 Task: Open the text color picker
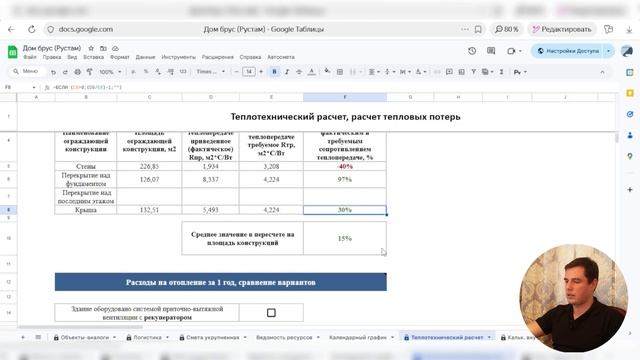click(311, 72)
